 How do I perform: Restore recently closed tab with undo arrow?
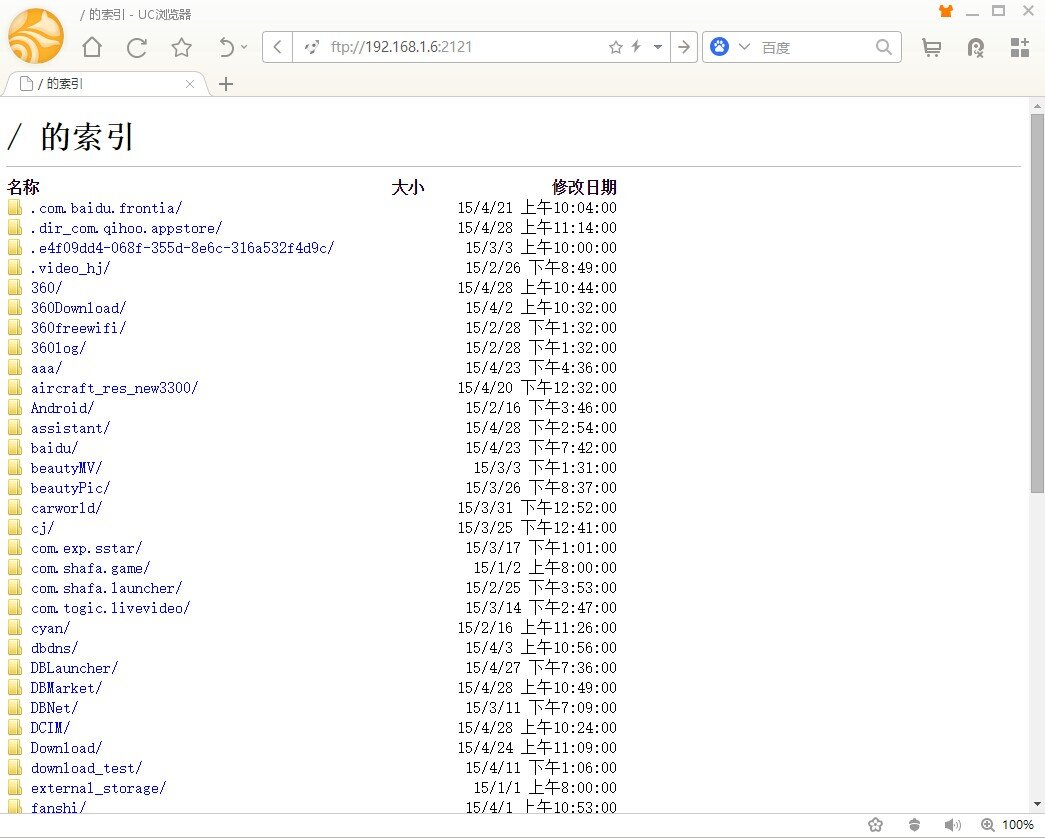[x=227, y=47]
